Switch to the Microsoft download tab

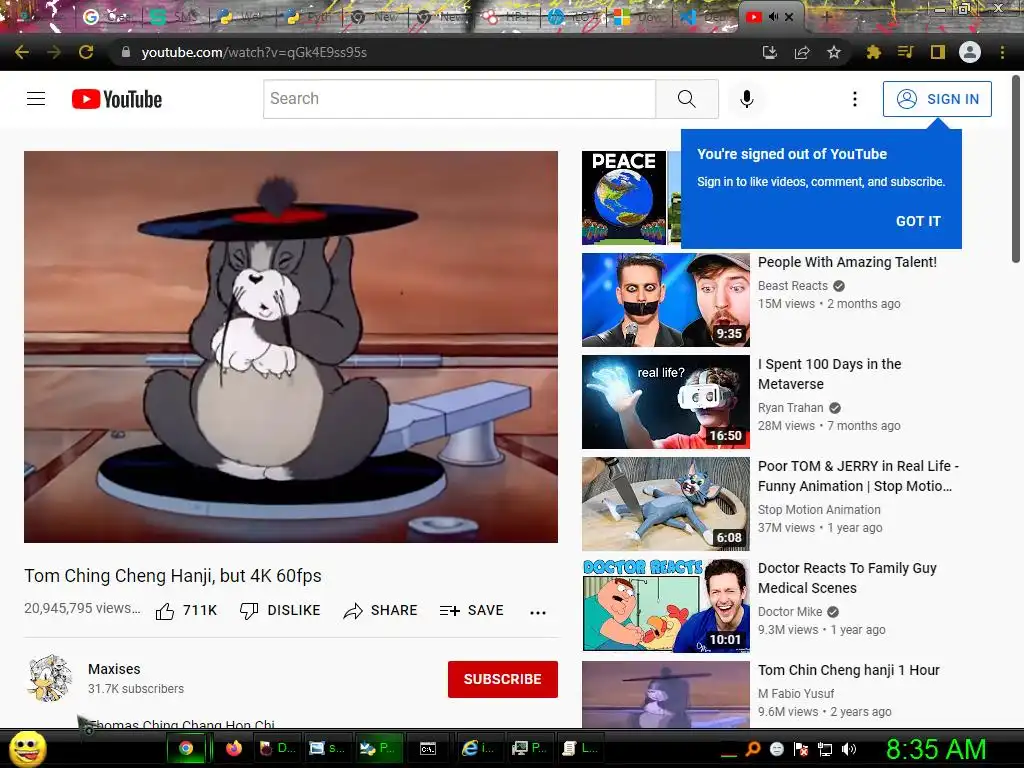(x=640, y=17)
